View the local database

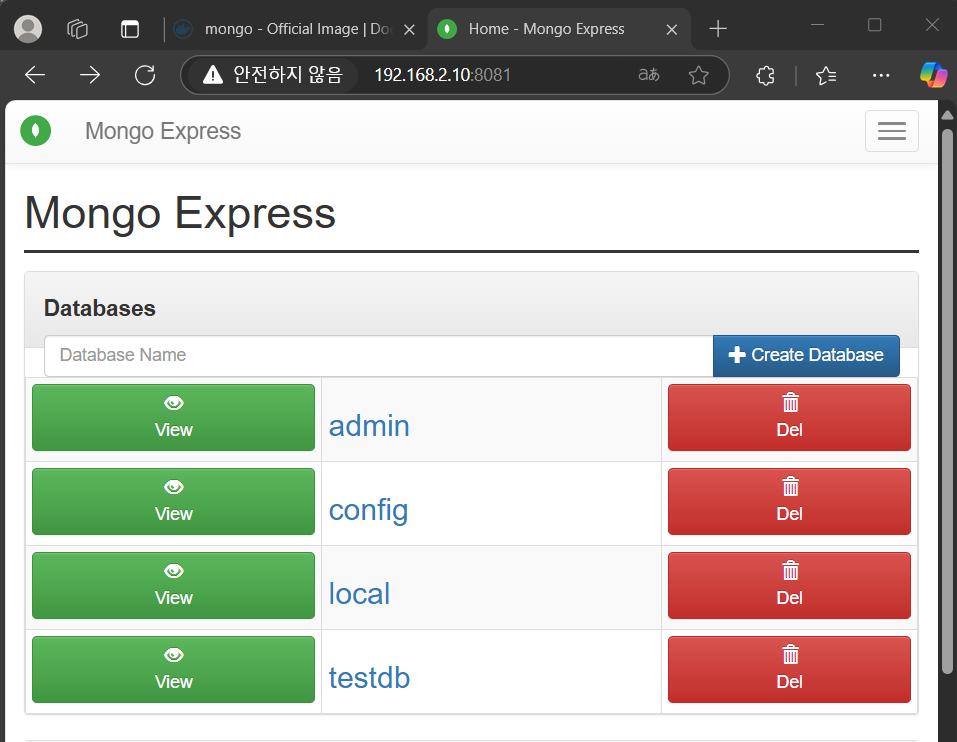173,586
